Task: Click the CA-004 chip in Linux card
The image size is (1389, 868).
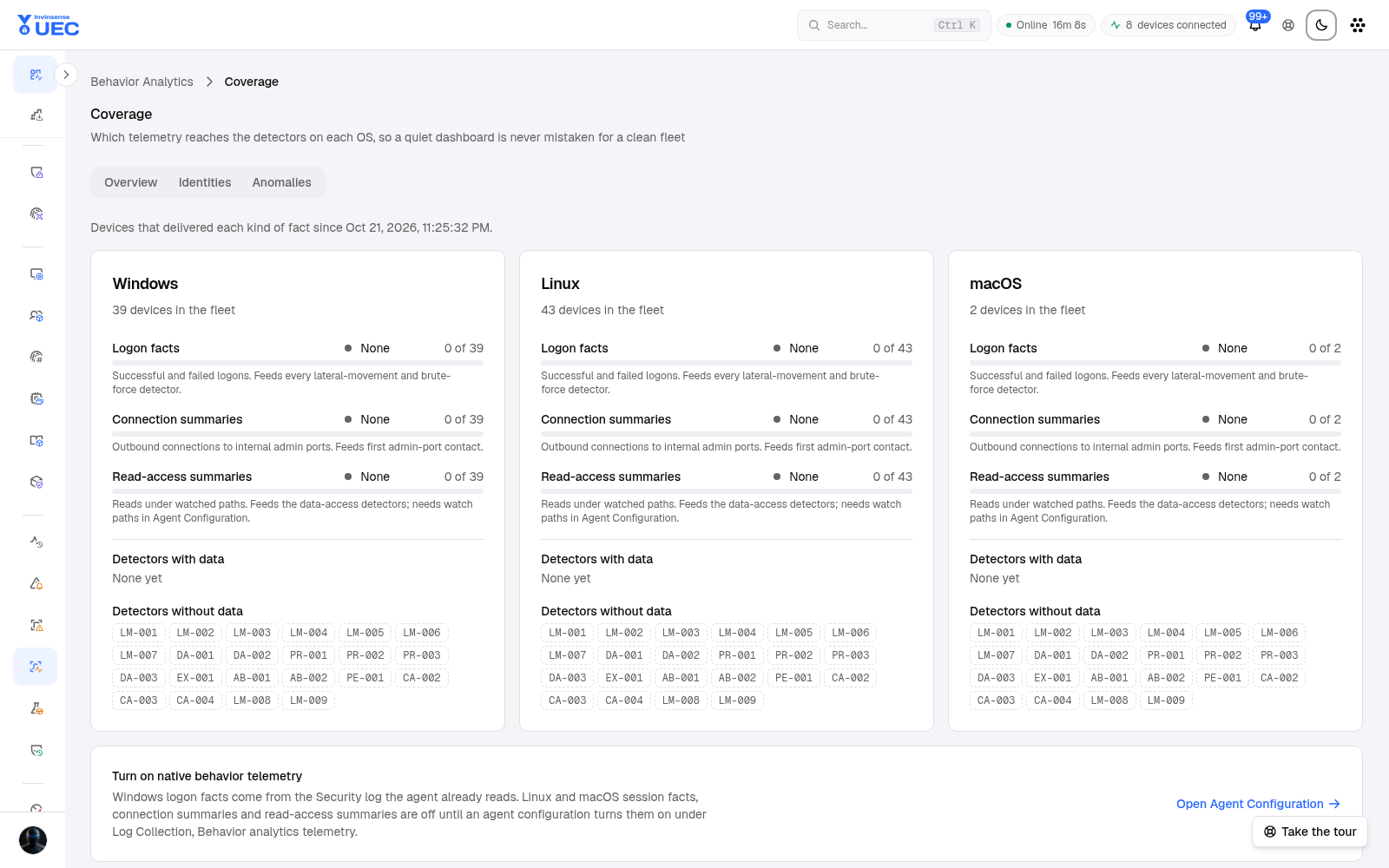Action: coord(624,700)
